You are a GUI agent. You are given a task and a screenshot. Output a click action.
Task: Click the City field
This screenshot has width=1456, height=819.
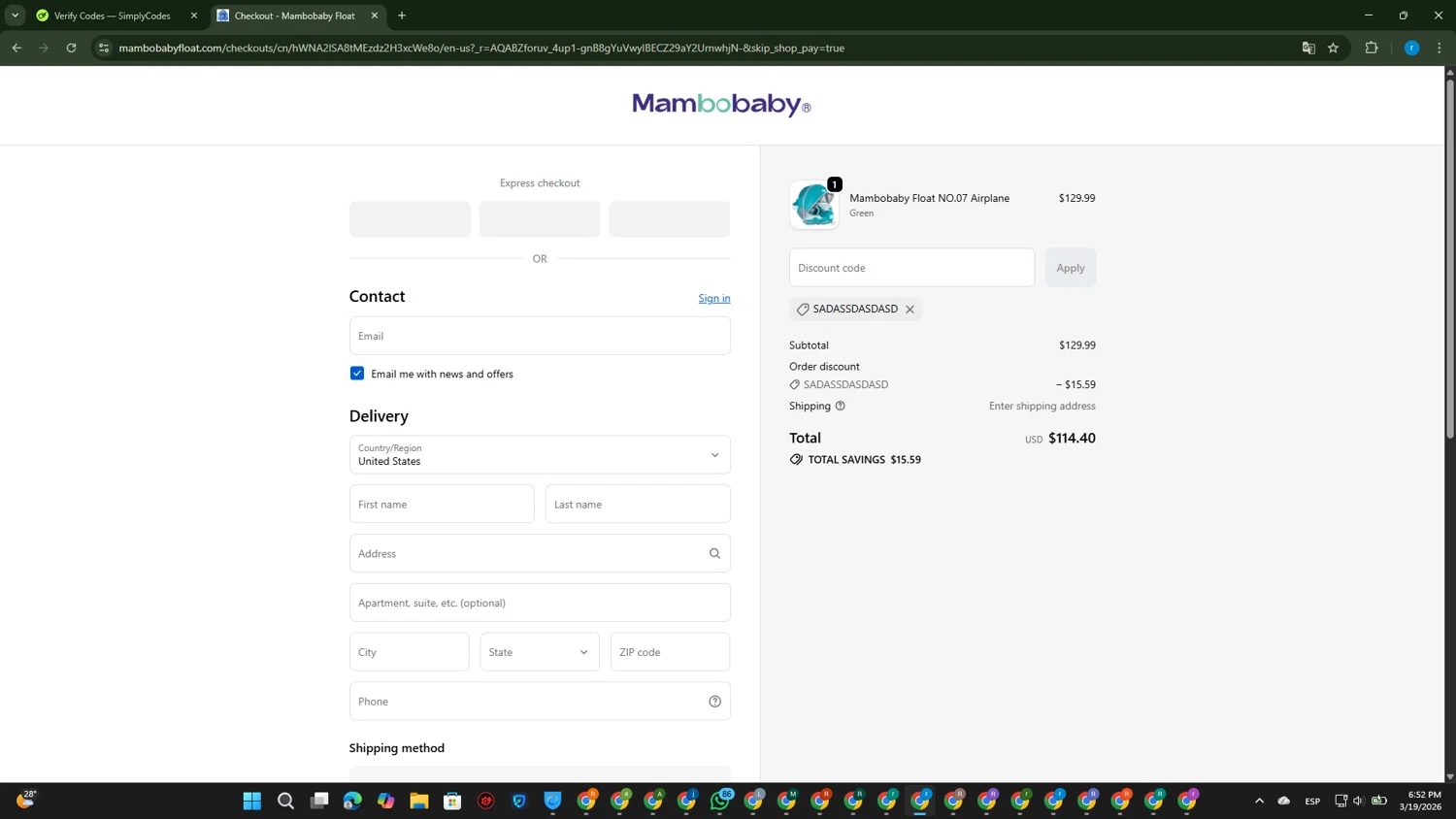[x=409, y=652]
